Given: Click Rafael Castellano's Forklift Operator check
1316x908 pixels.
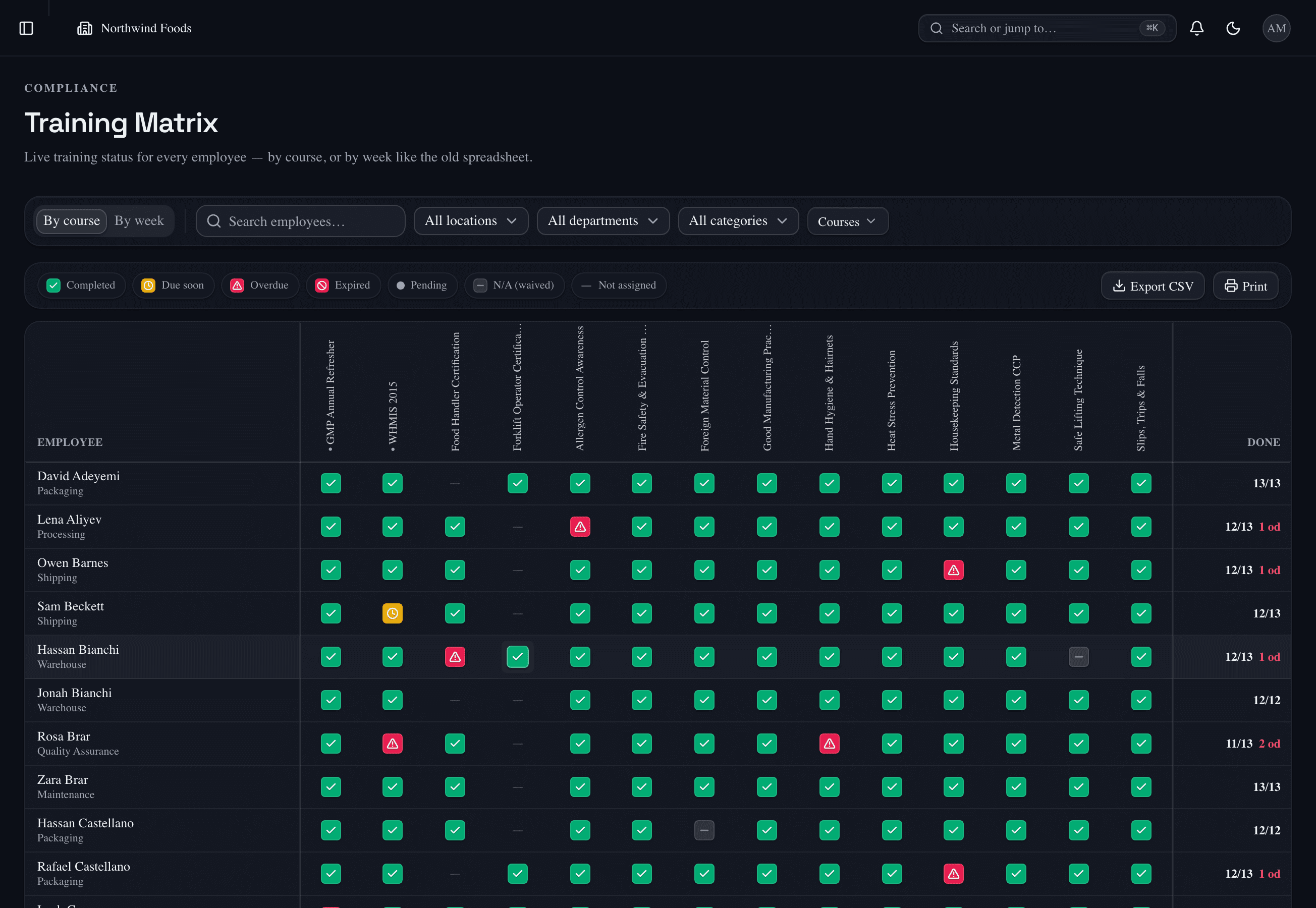Looking at the screenshot, I should [517, 873].
